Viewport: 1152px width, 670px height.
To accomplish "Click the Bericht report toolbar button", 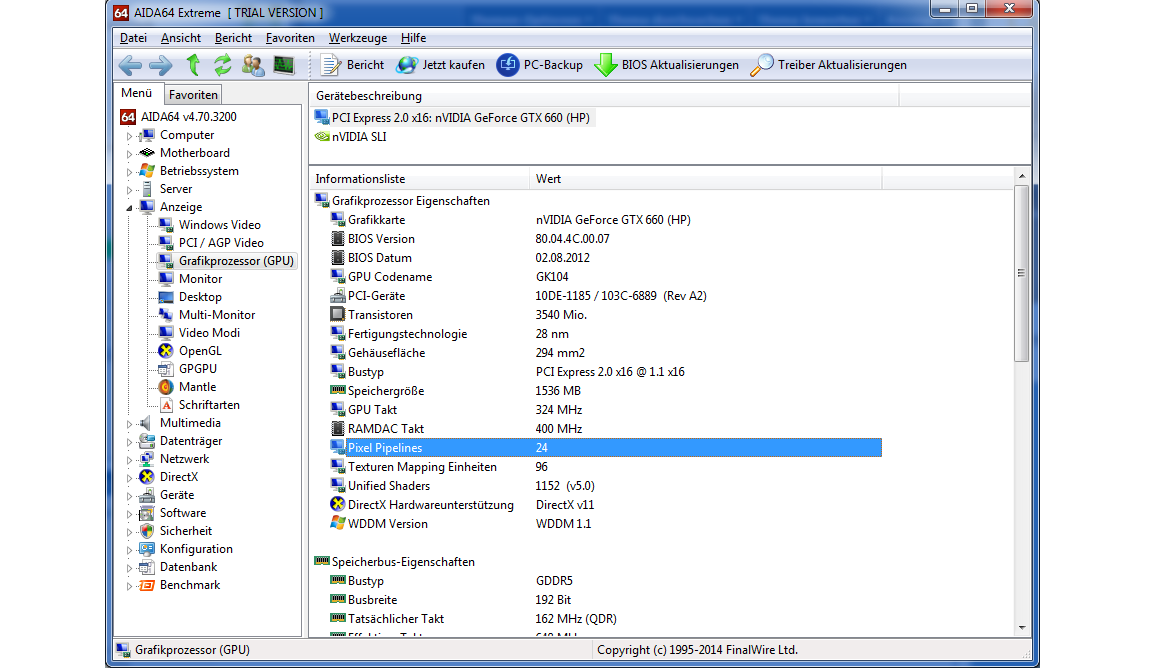I will (x=352, y=65).
